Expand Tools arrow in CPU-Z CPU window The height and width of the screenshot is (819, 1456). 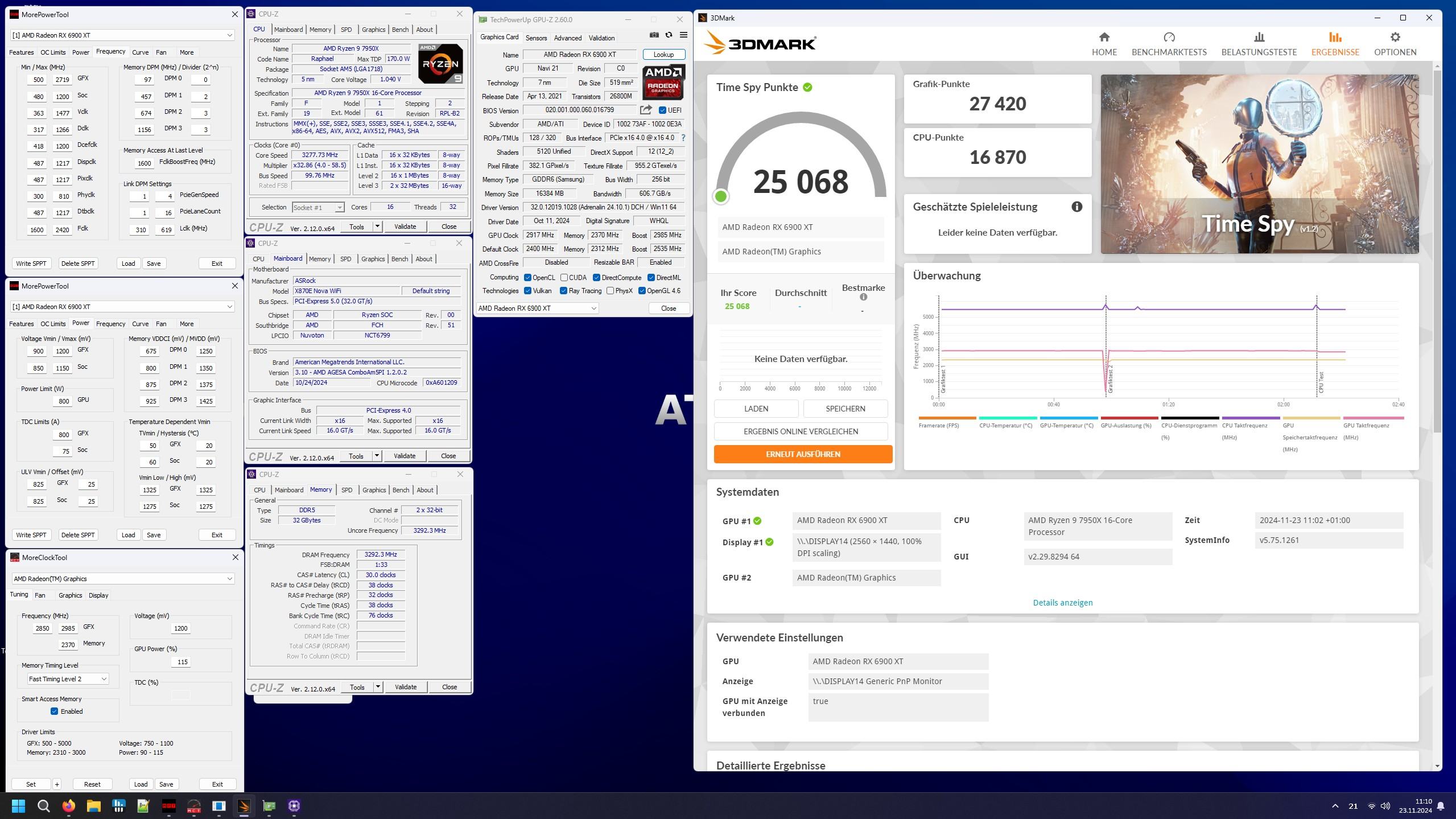(x=377, y=227)
